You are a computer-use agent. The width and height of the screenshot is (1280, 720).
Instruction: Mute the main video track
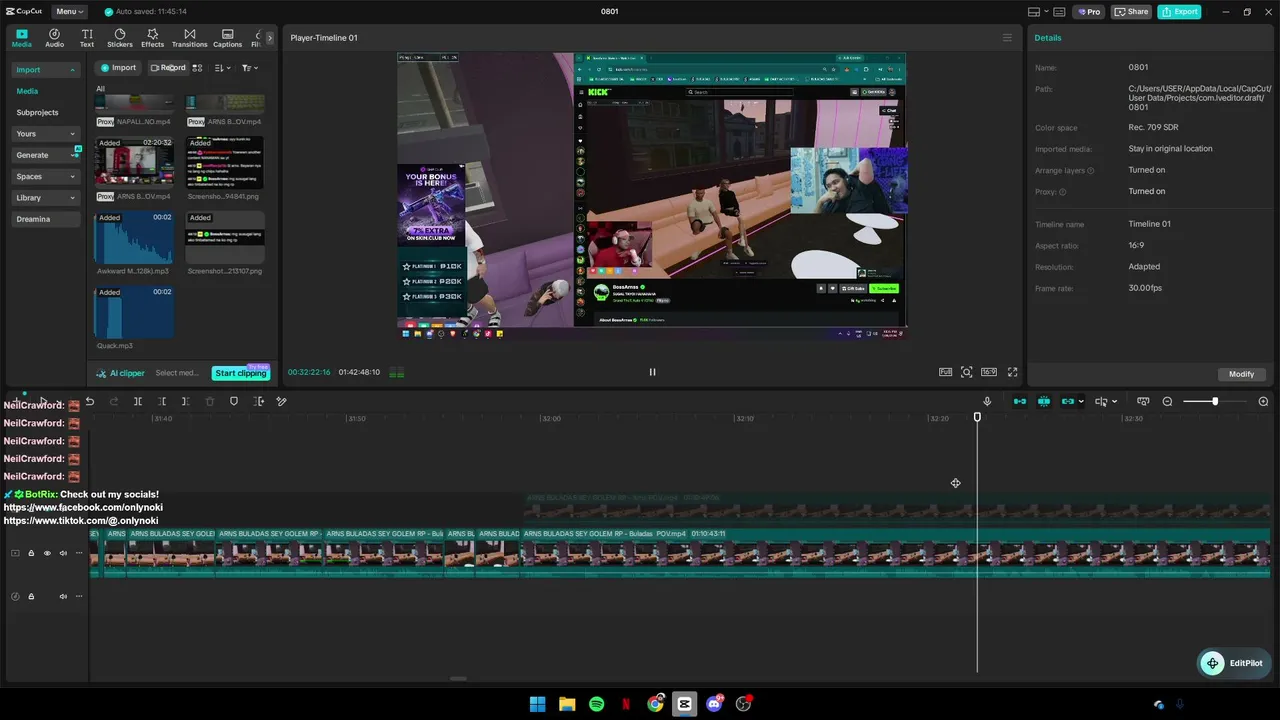pyautogui.click(x=63, y=553)
